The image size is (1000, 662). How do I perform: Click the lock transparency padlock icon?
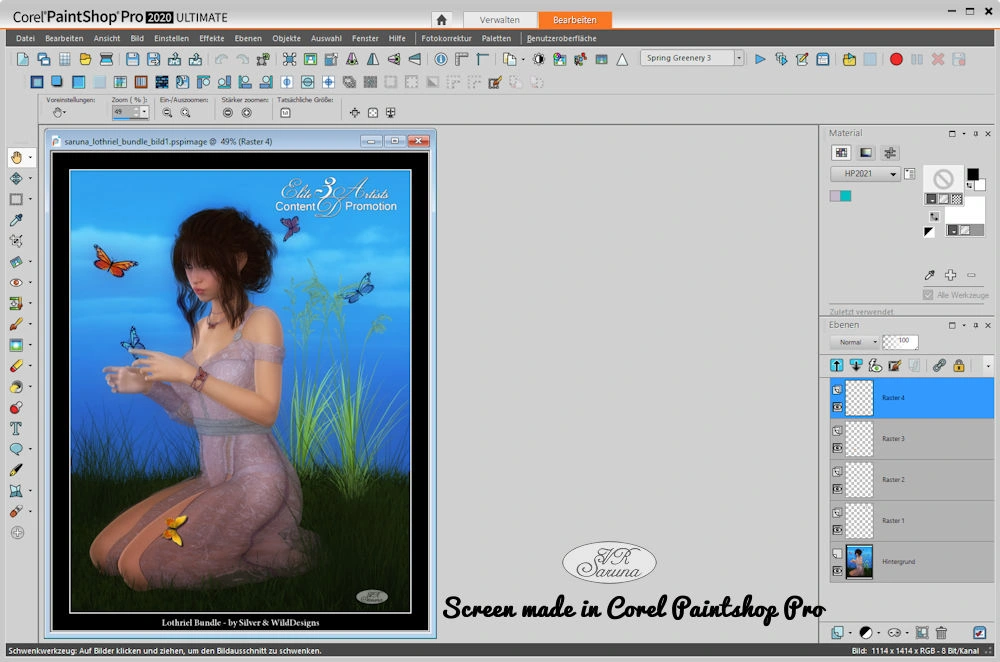(959, 366)
